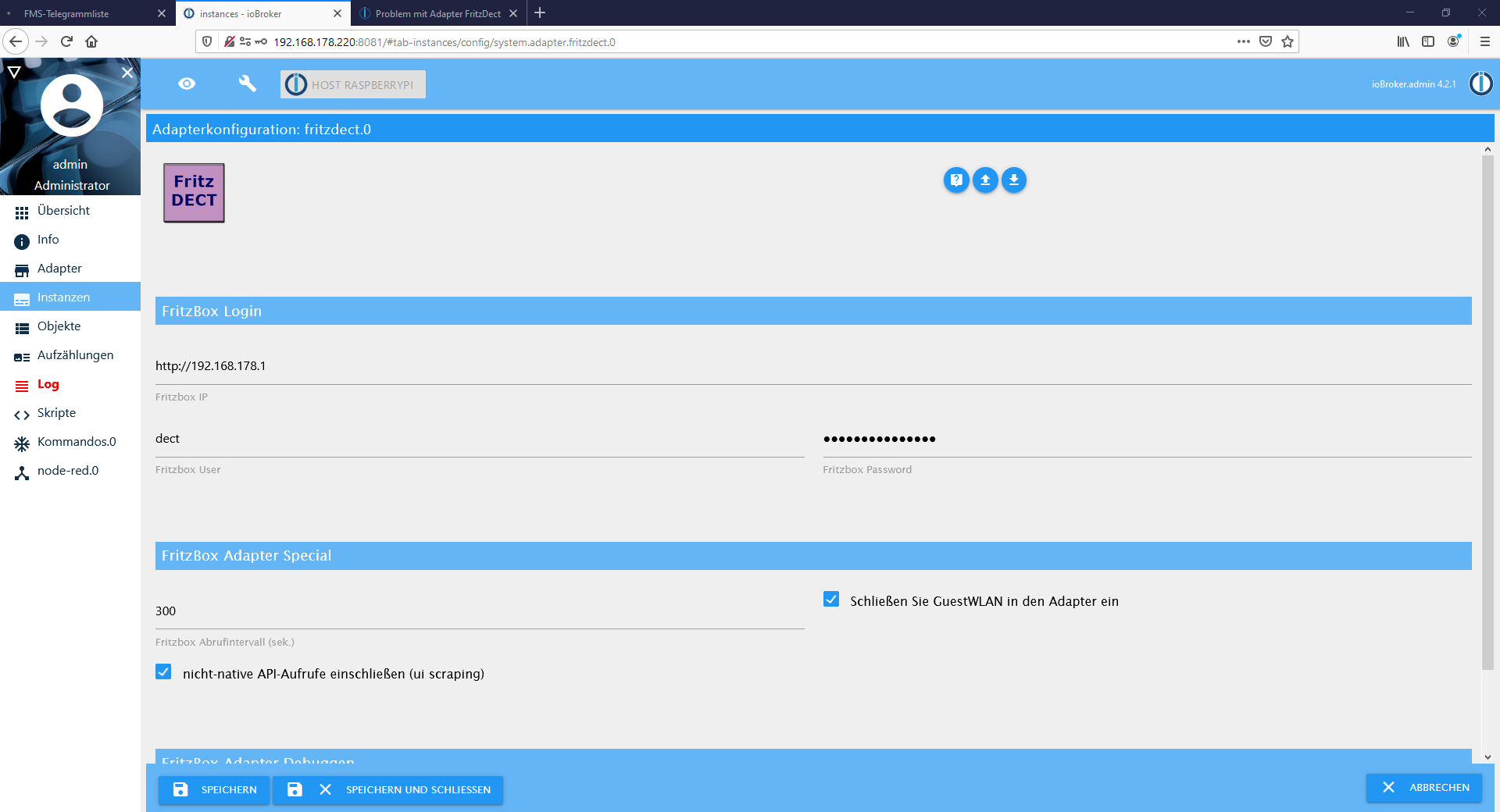Click the triangle icon in sidebar header

coord(14,73)
